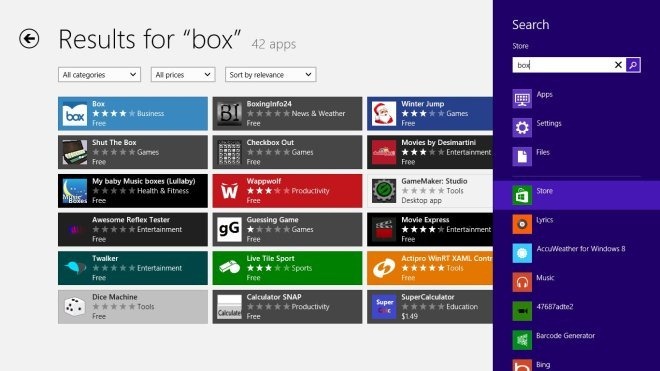Expand the All categories dropdown

(x=99, y=75)
